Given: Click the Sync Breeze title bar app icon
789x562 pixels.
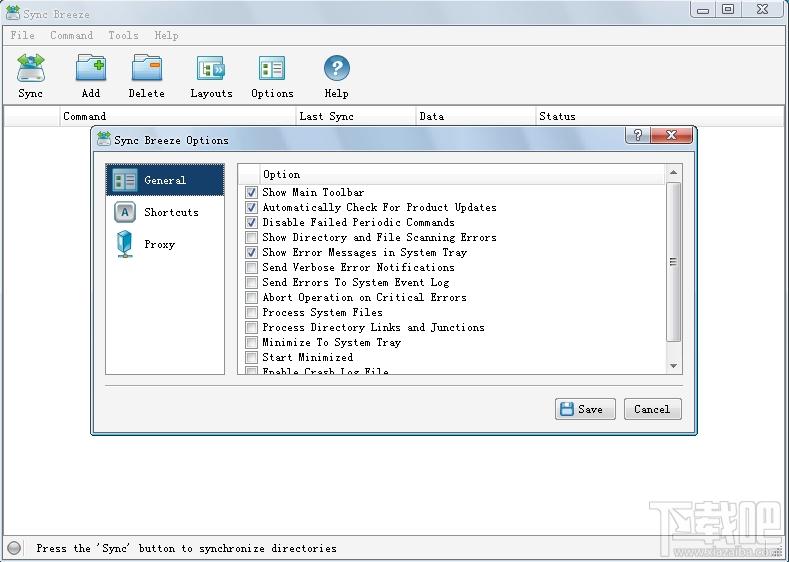Looking at the screenshot, I should coord(13,13).
